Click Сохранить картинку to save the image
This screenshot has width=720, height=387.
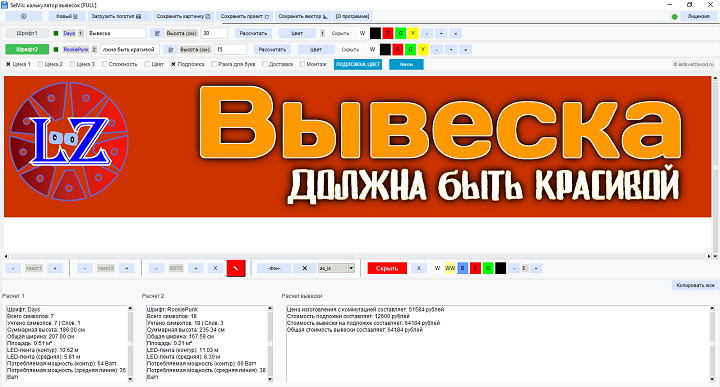pos(183,16)
